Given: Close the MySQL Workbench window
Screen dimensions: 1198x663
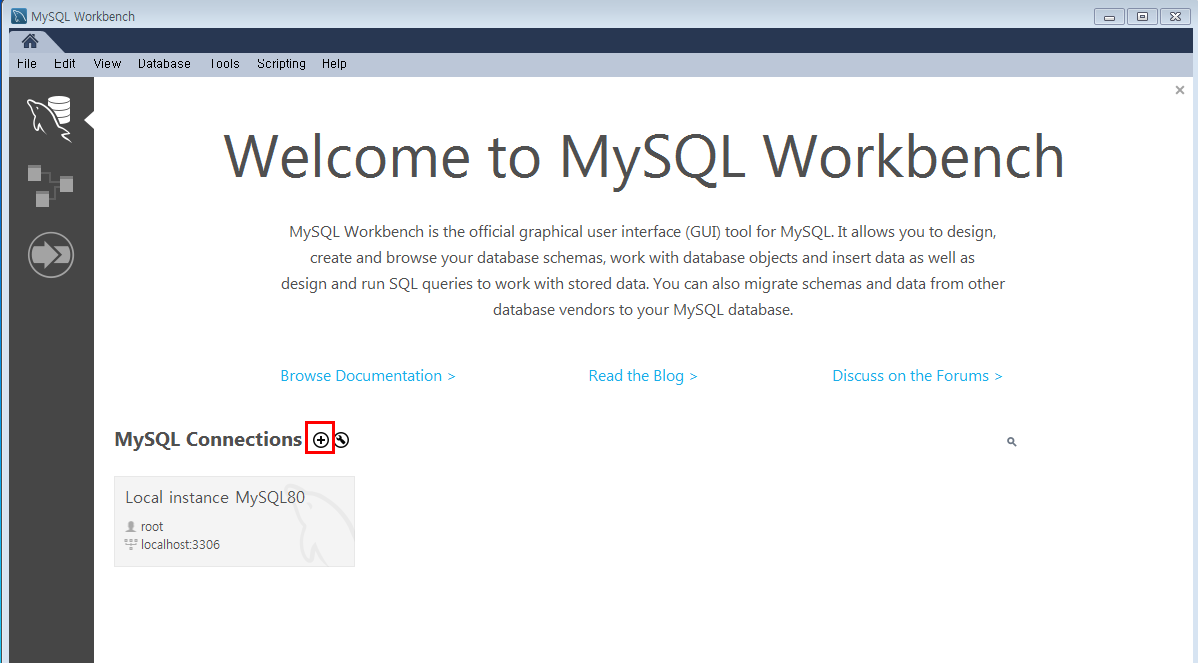Looking at the screenshot, I should tap(1176, 16).
